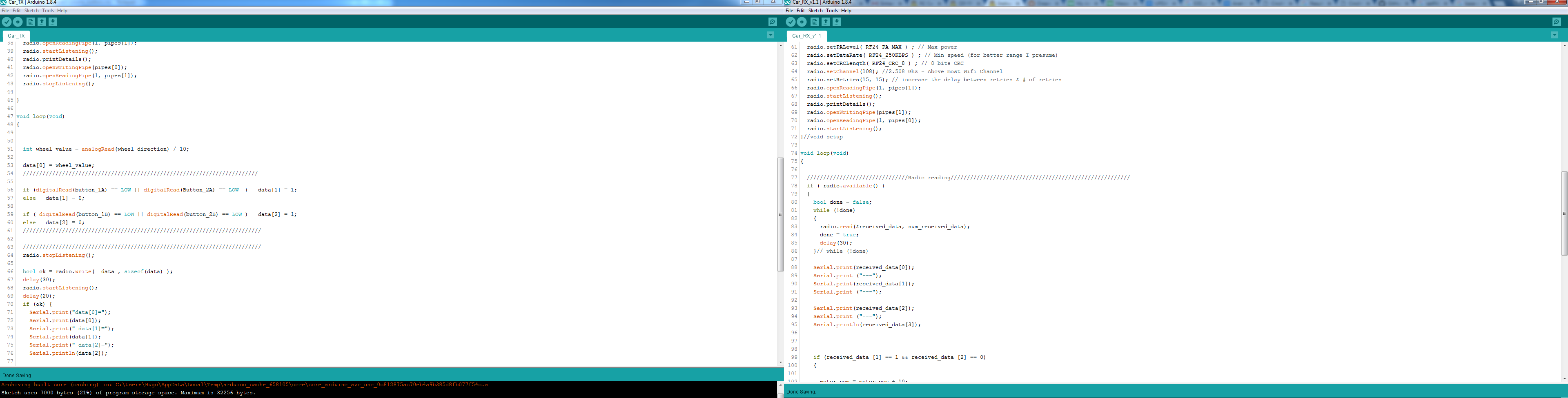
Task: Upload the Car_RX_v1.1 sketch
Action: coord(802,21)
